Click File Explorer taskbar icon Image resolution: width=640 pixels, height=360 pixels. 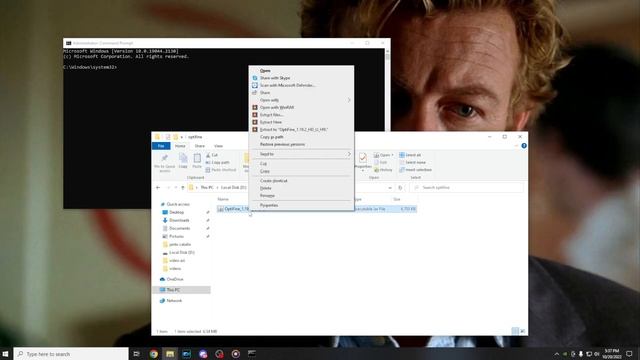pyautogui.click(x=170, y=354)
